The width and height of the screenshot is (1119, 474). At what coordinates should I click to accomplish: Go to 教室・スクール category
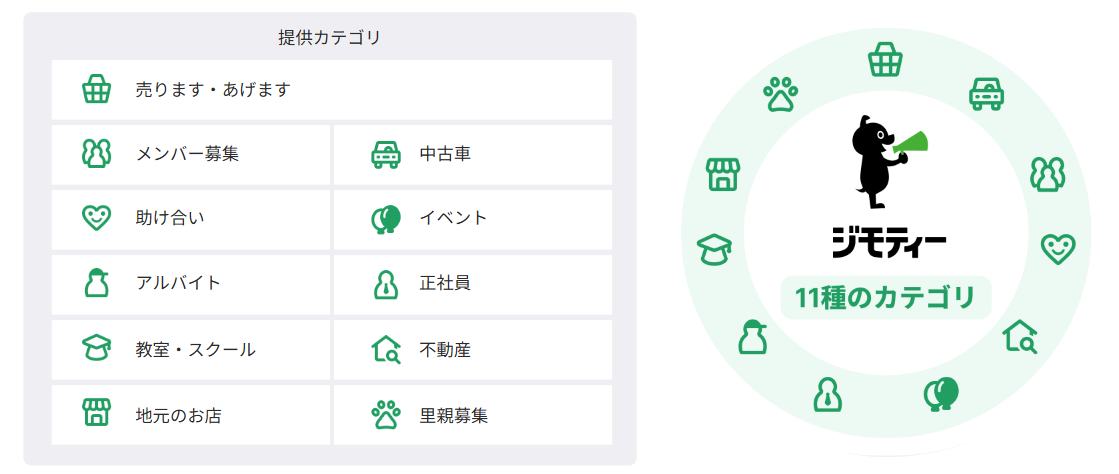point(191,349)
